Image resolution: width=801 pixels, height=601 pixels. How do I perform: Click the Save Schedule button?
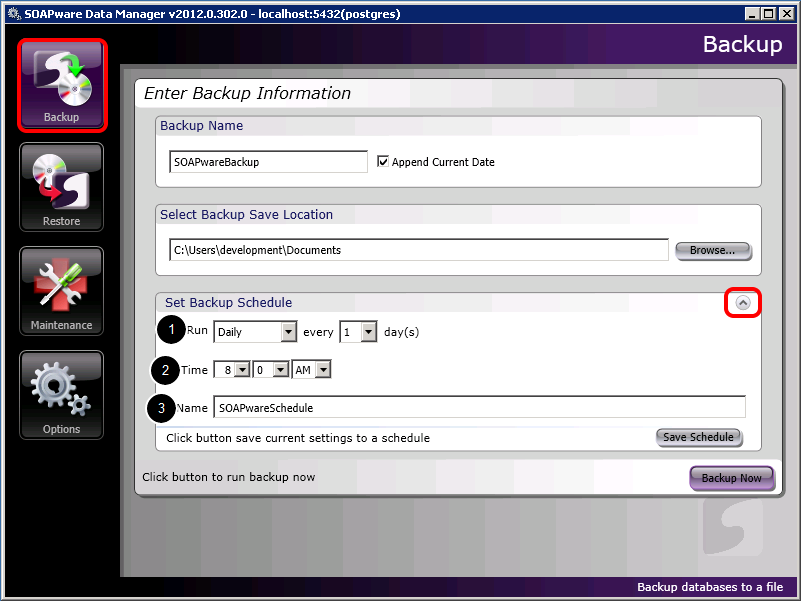click(x=698, y=437)
